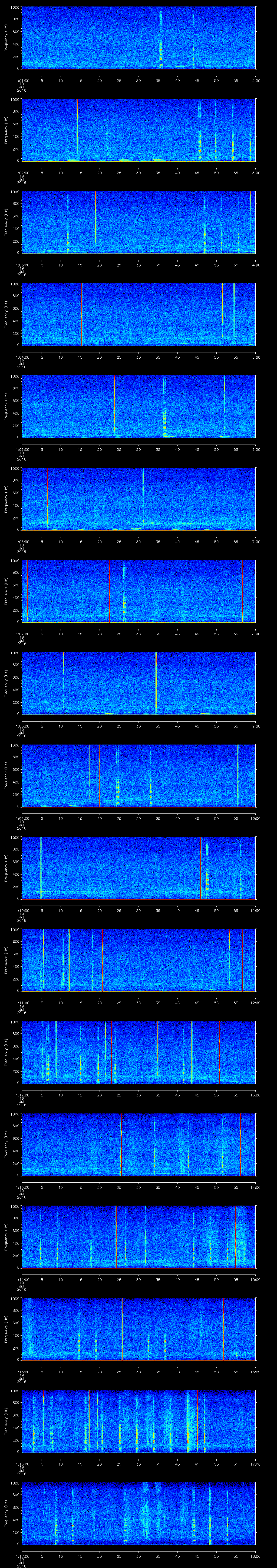Select the '3:00' end time label

coord(256,173)
